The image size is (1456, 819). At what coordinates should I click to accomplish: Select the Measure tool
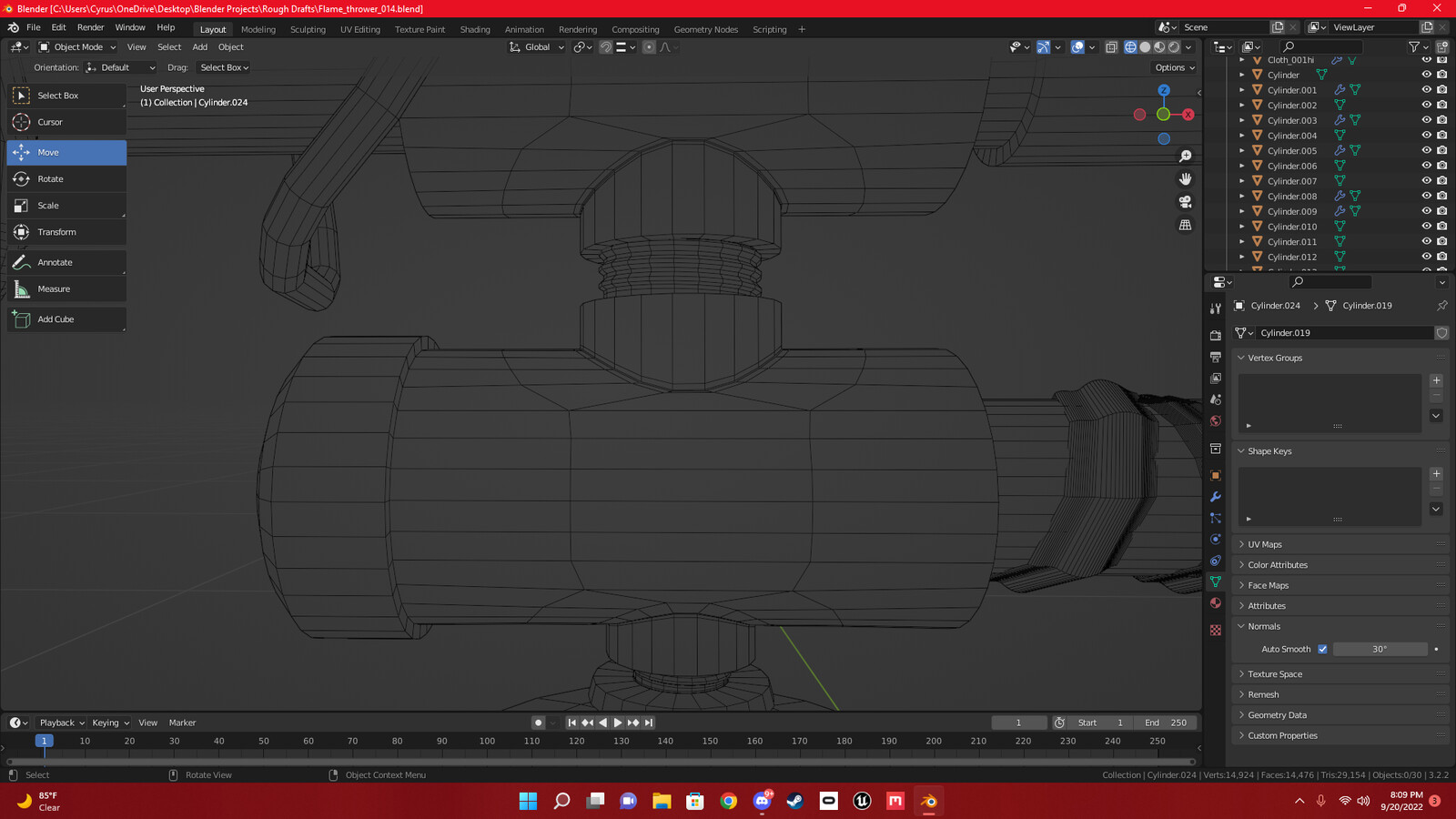point(66,289)
